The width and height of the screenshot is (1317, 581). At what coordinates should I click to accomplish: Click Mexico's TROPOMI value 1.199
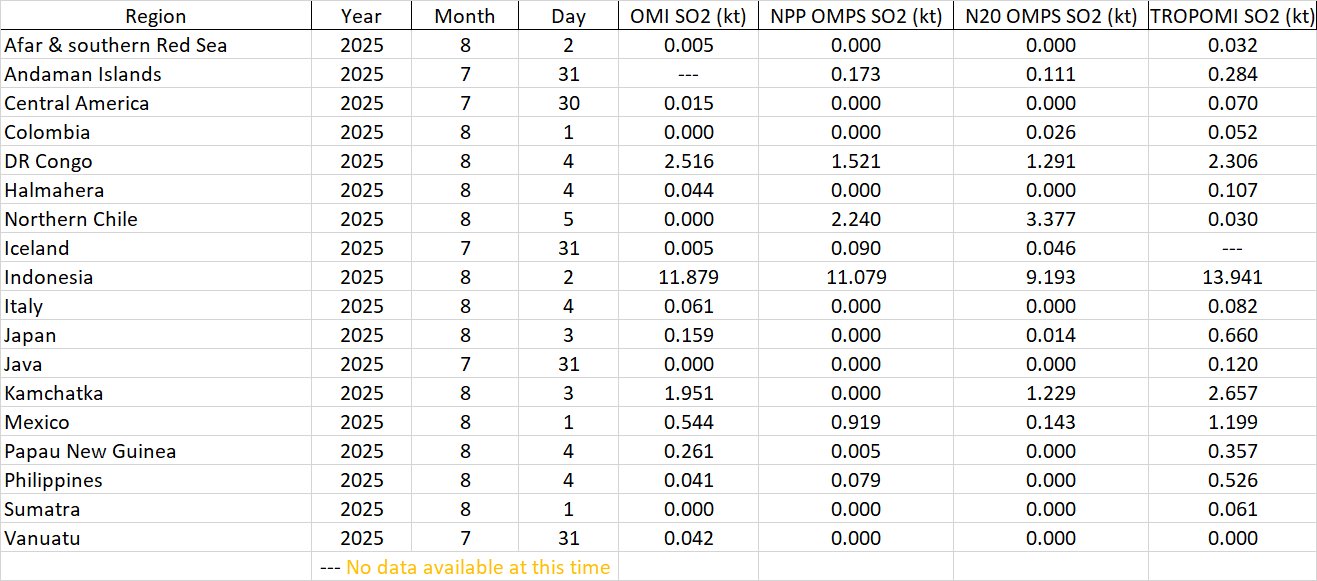point(1231,422)
